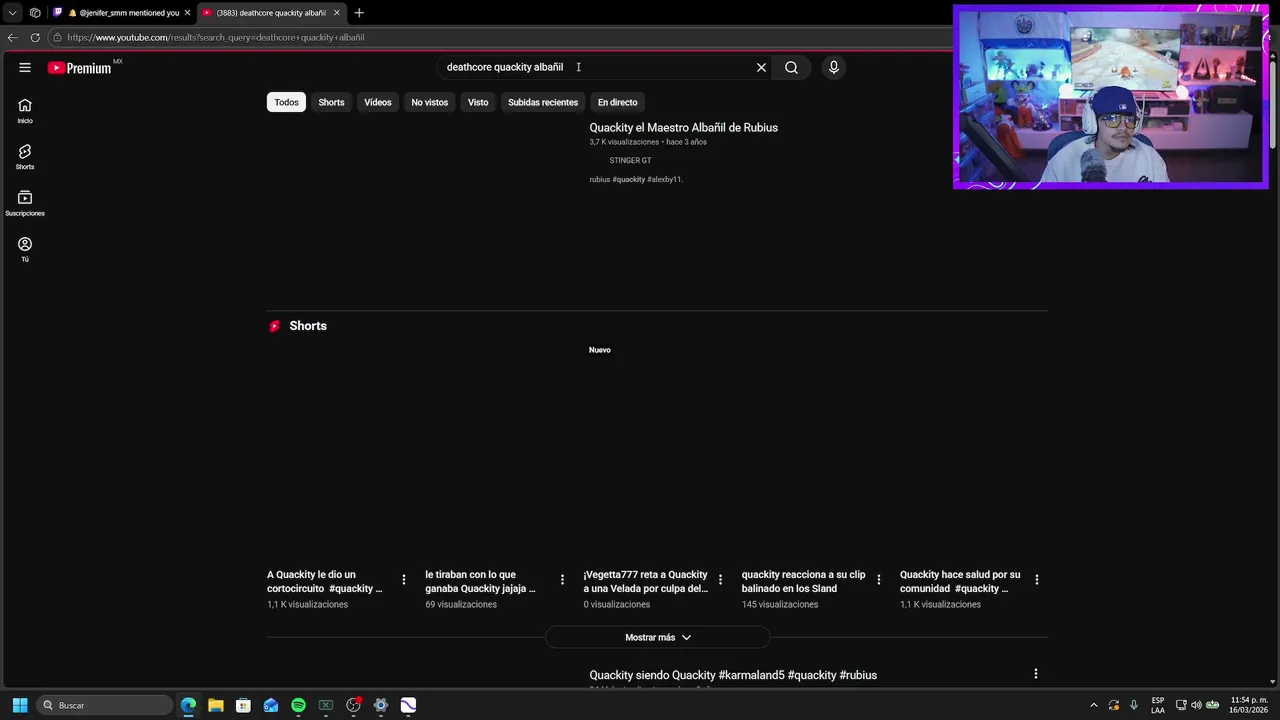Image resolution: width=1280 pixels, height=720 pixels.
Task: Open short quackity reacciona a su clip
Action: click(x=803, y=581)
